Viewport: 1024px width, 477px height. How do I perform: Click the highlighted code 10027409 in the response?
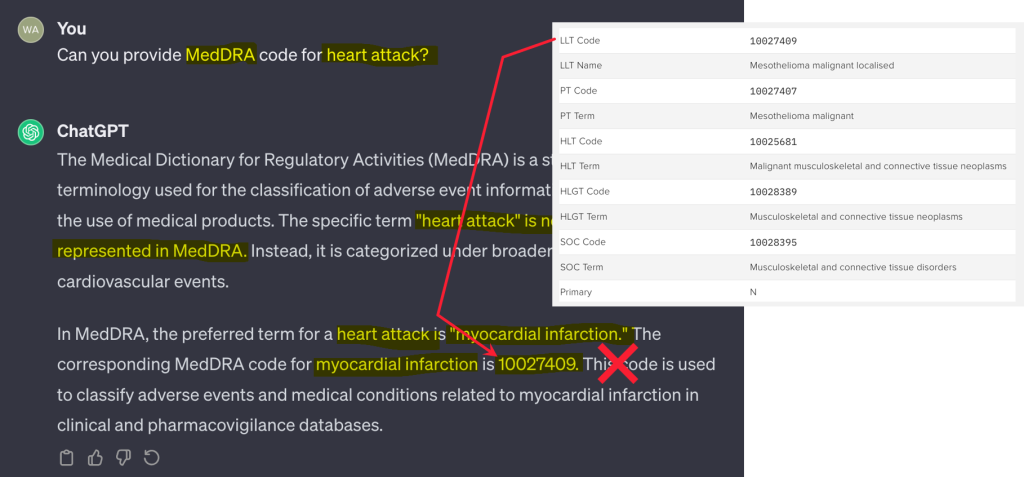pyautogui.click(x=538, y=364)
